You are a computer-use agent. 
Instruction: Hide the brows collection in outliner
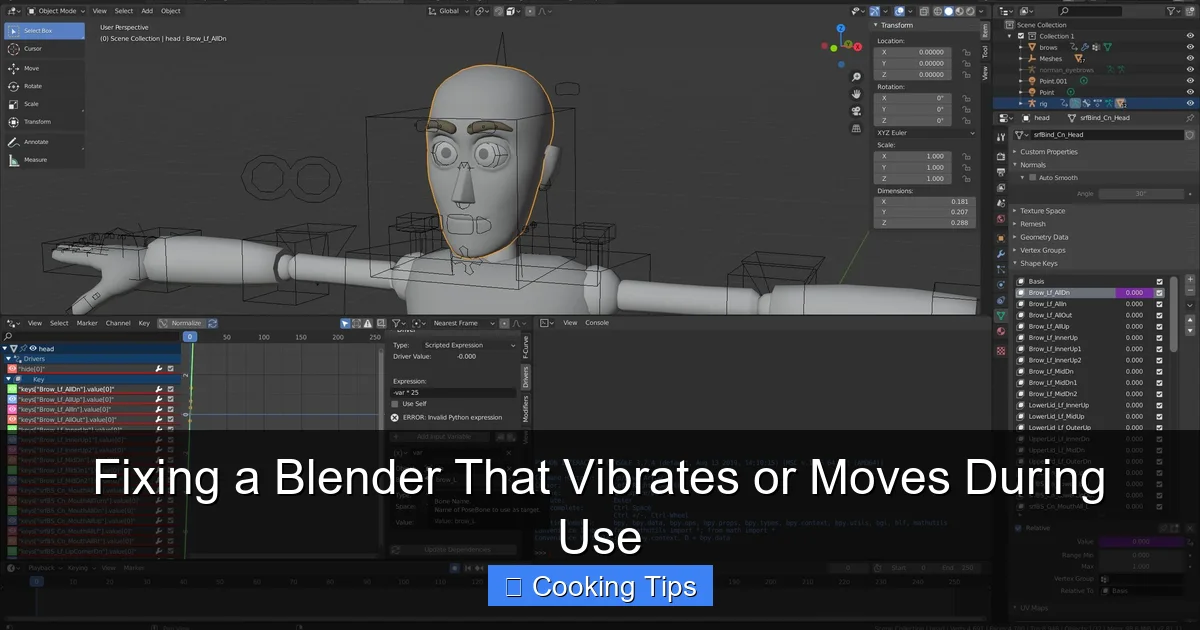1190,47
